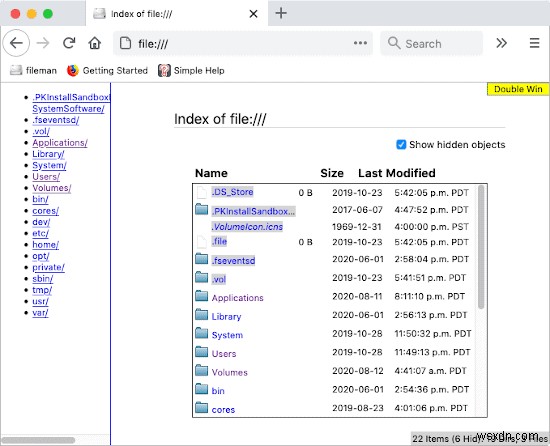550x446 pixels.
Task: Toggle the Show hidden objects checkbox
Action: coord(401,144)
